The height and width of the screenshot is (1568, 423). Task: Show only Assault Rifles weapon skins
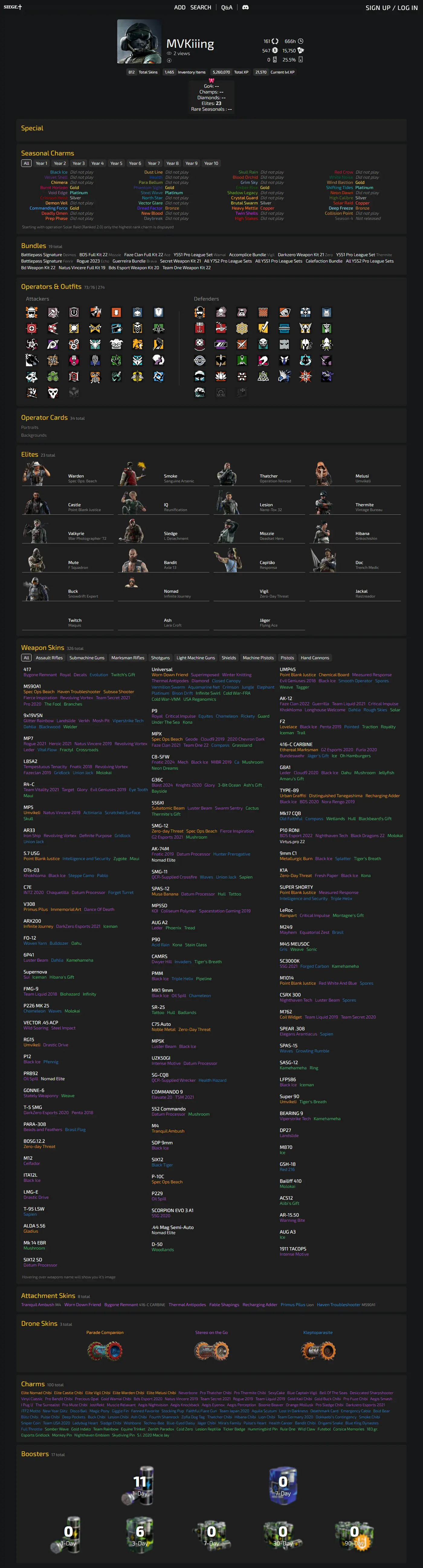pyautogui.click(x=49, y=657)
